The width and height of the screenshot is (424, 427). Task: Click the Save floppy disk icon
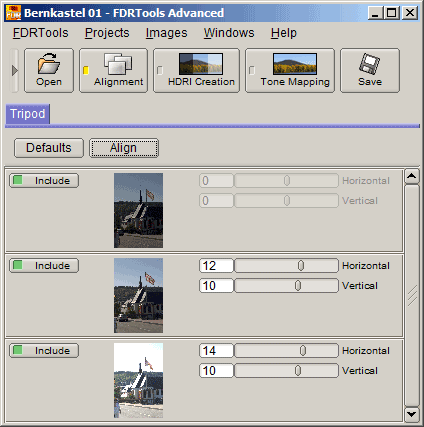pyautogui.click(x=369, y=63)
